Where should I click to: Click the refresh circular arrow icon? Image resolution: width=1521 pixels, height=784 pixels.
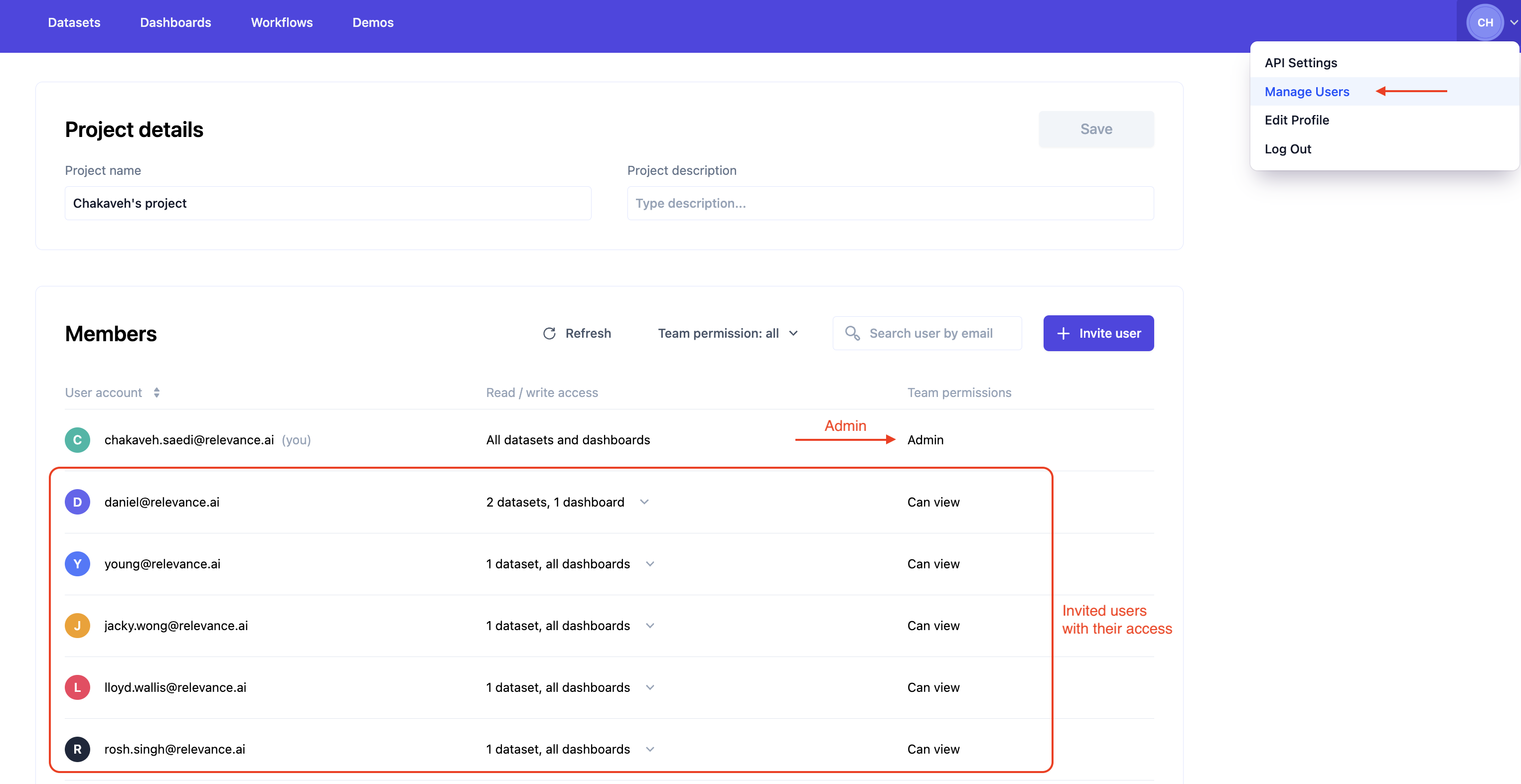coord(549,333)
